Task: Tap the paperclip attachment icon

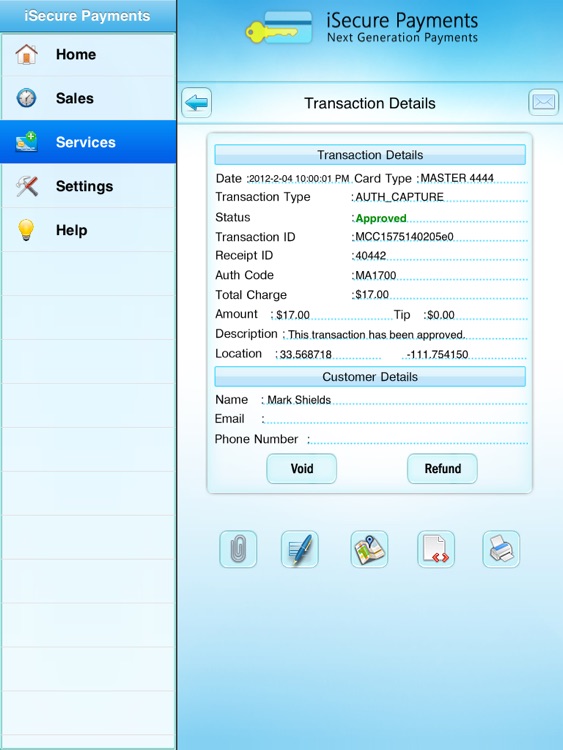Action: (238, 549)
